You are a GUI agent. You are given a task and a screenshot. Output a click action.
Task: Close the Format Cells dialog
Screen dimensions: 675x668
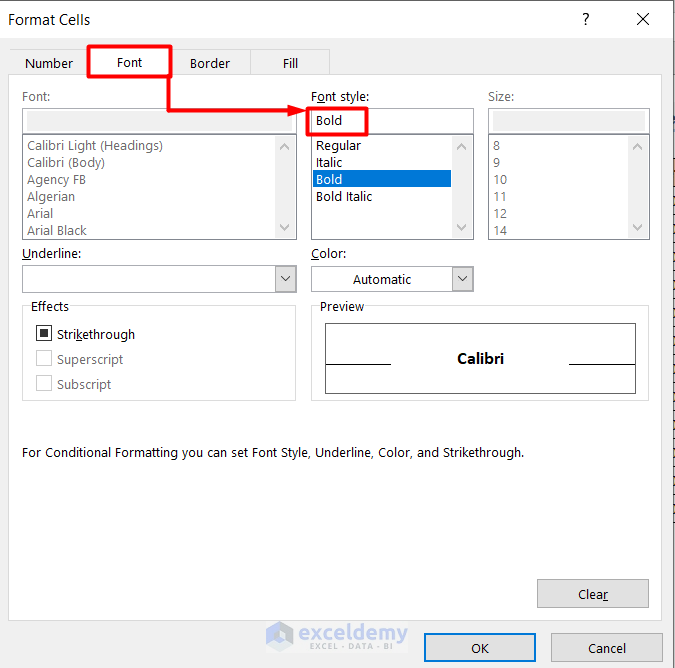(x=643, y=20)
